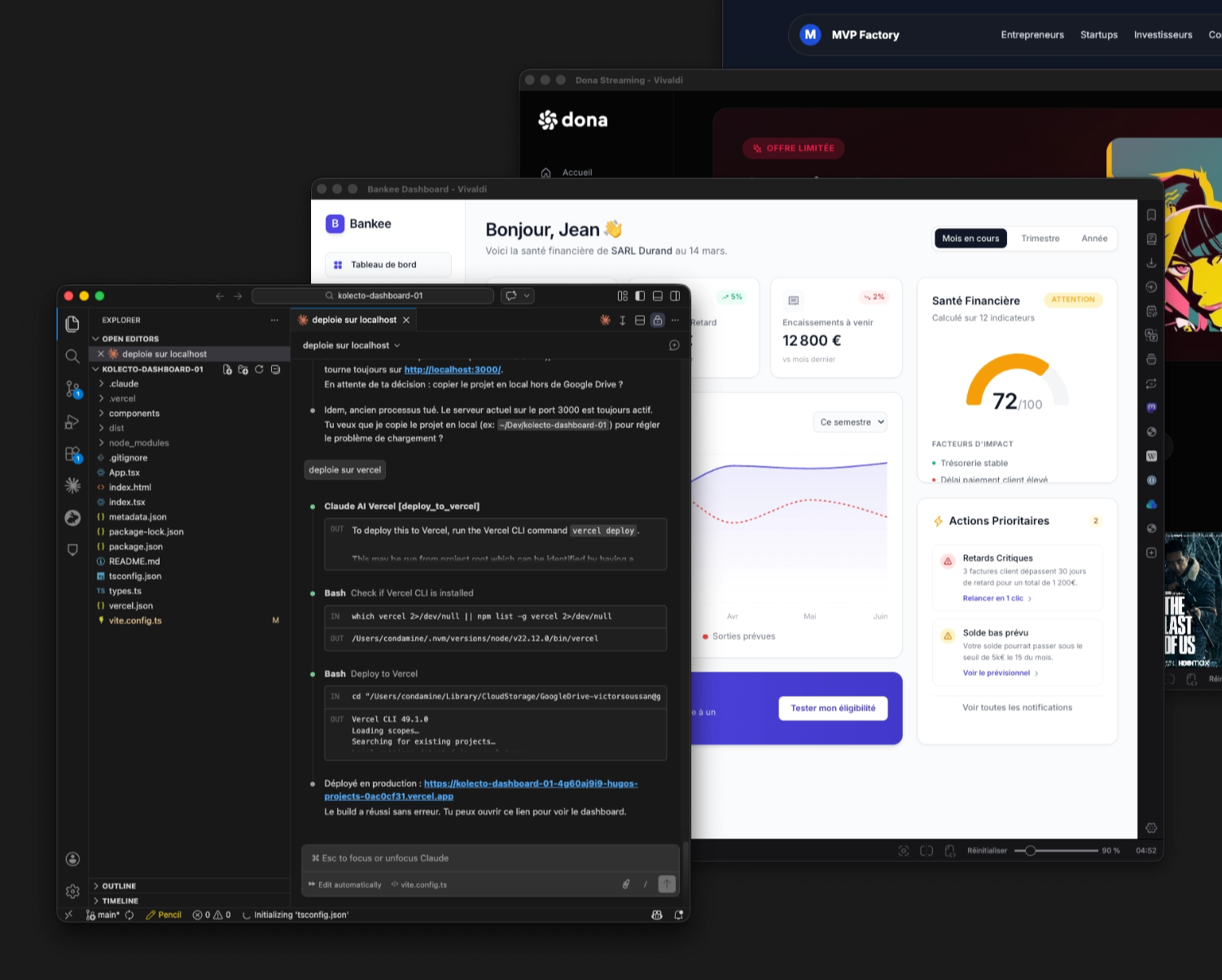Click the New File icon in explorer
Image resolution: width=1222 pixels, height=980 pixels.
click(227, 370)
